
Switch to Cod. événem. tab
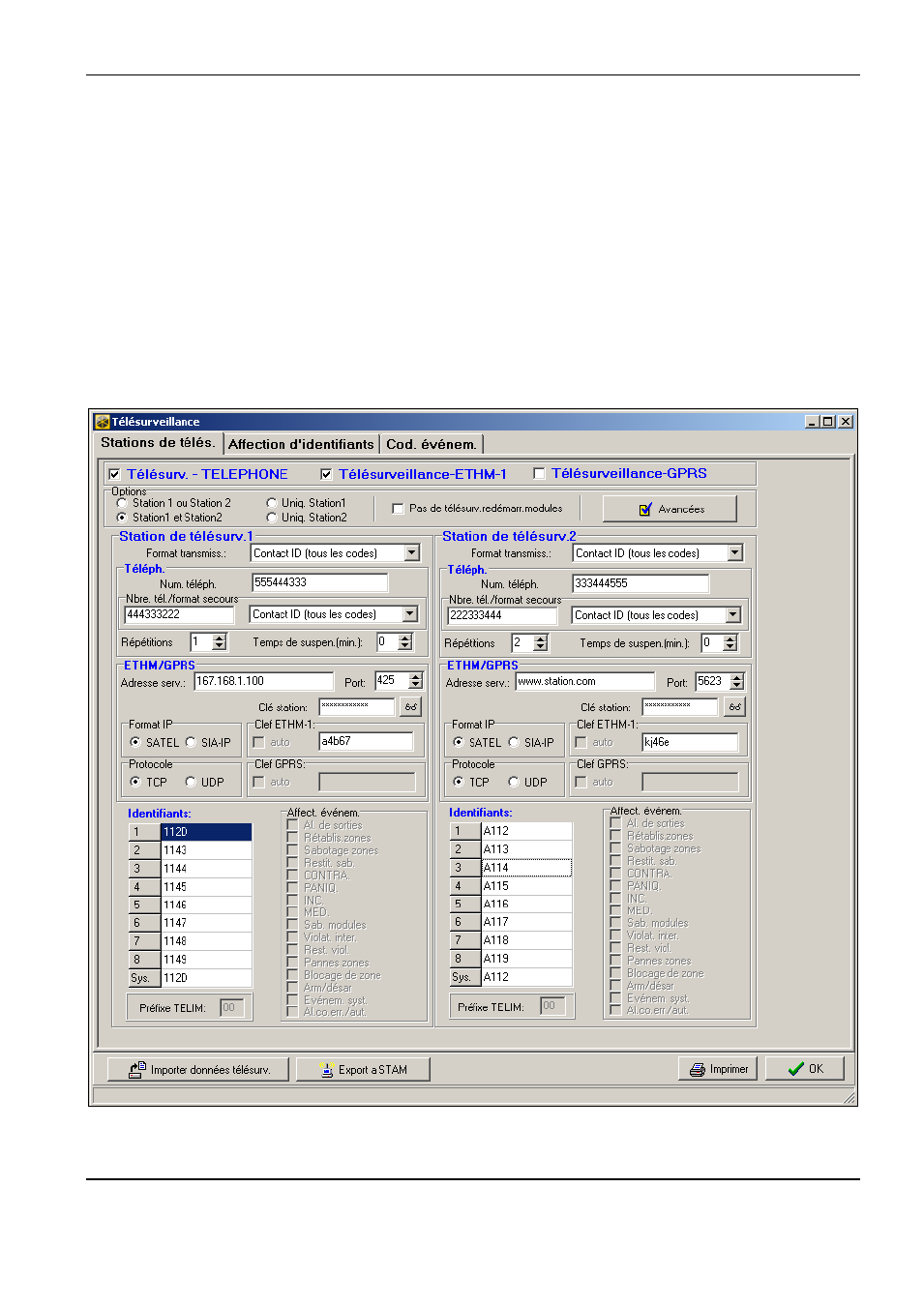point(431,444)
